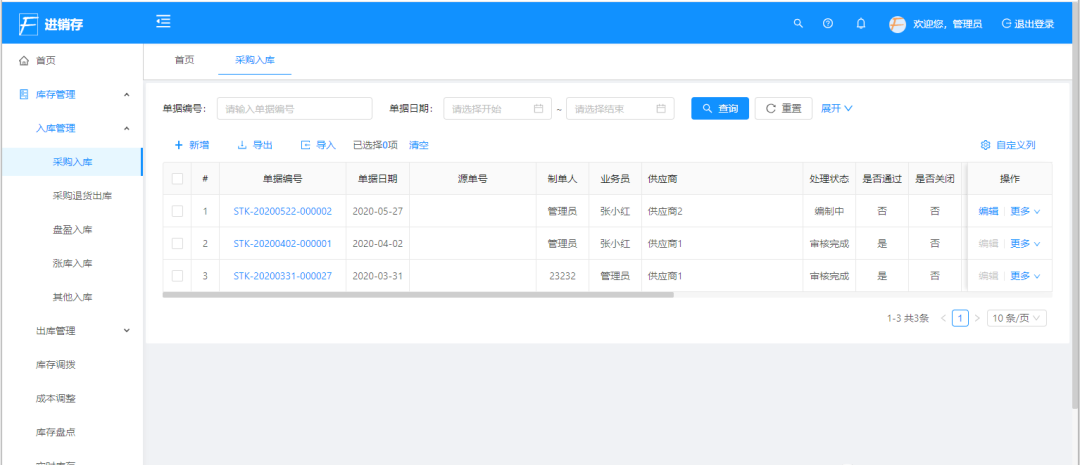Open document link STK-20200522-000002
This screenshot has height=465, width=1080.
(282, 211)
